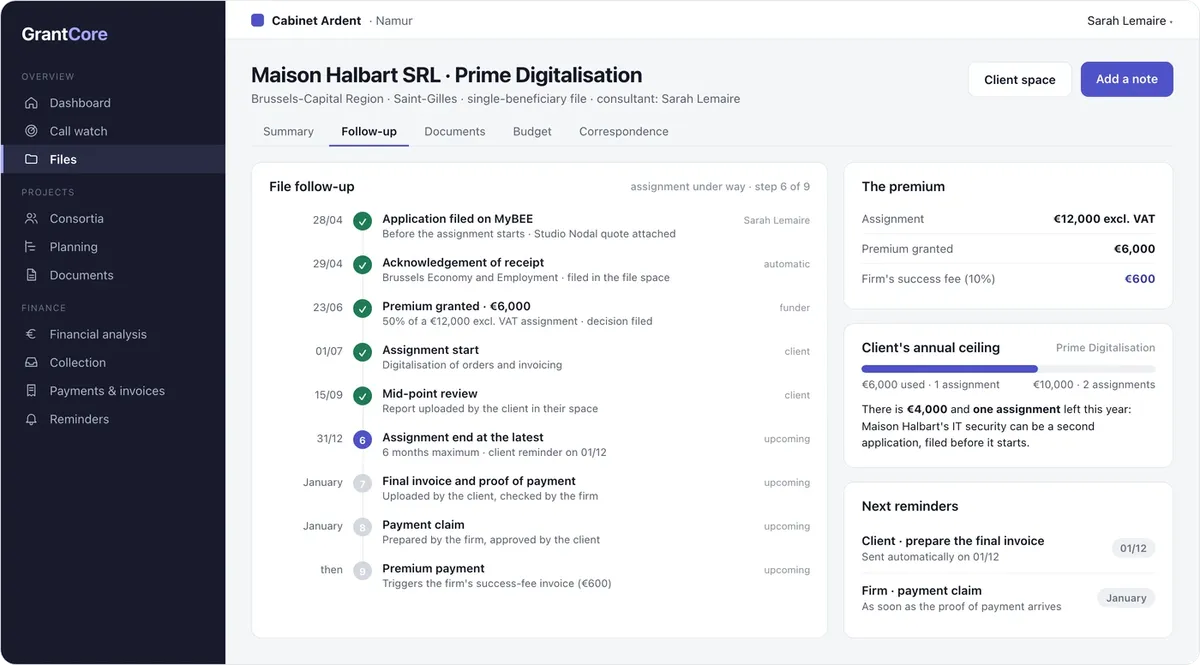Select the €12,000 excl. VAT assignment amount
Screen dimensions: 1200x665
1104,219
